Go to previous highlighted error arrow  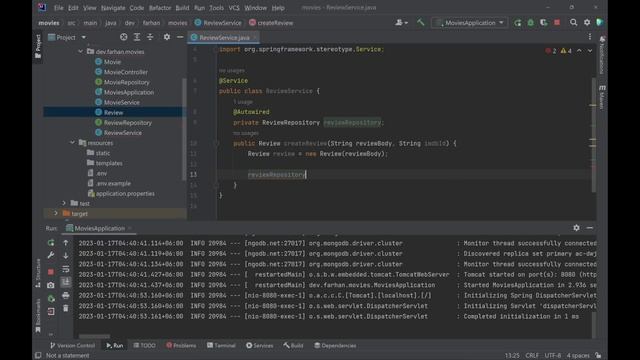tap(579, 51)
